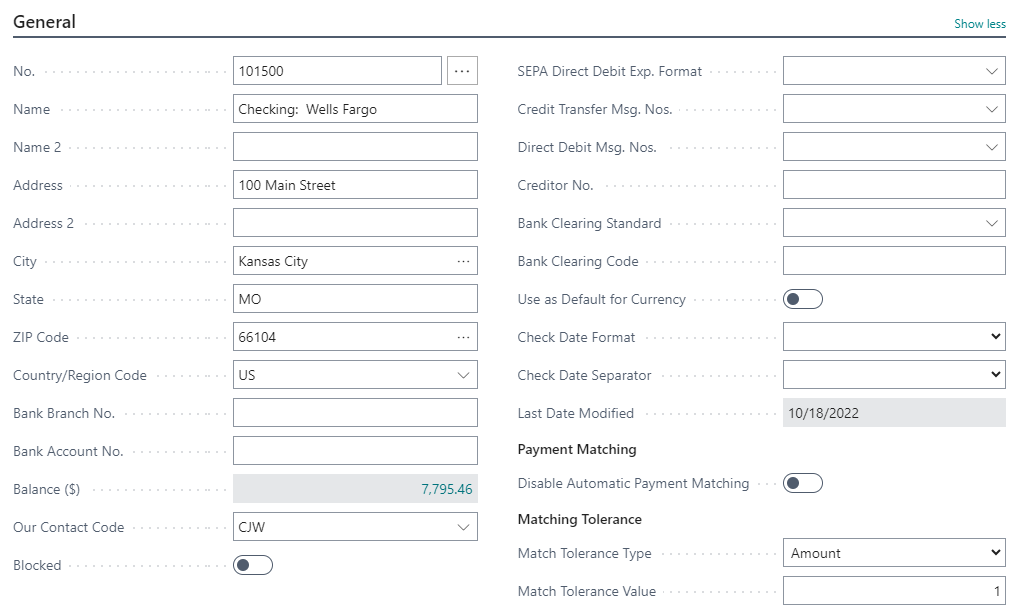Expand SEPA Direct Debit Exp. Format dropdown
Viewport: 1014px width, 614px height.
tap(991, 71)
